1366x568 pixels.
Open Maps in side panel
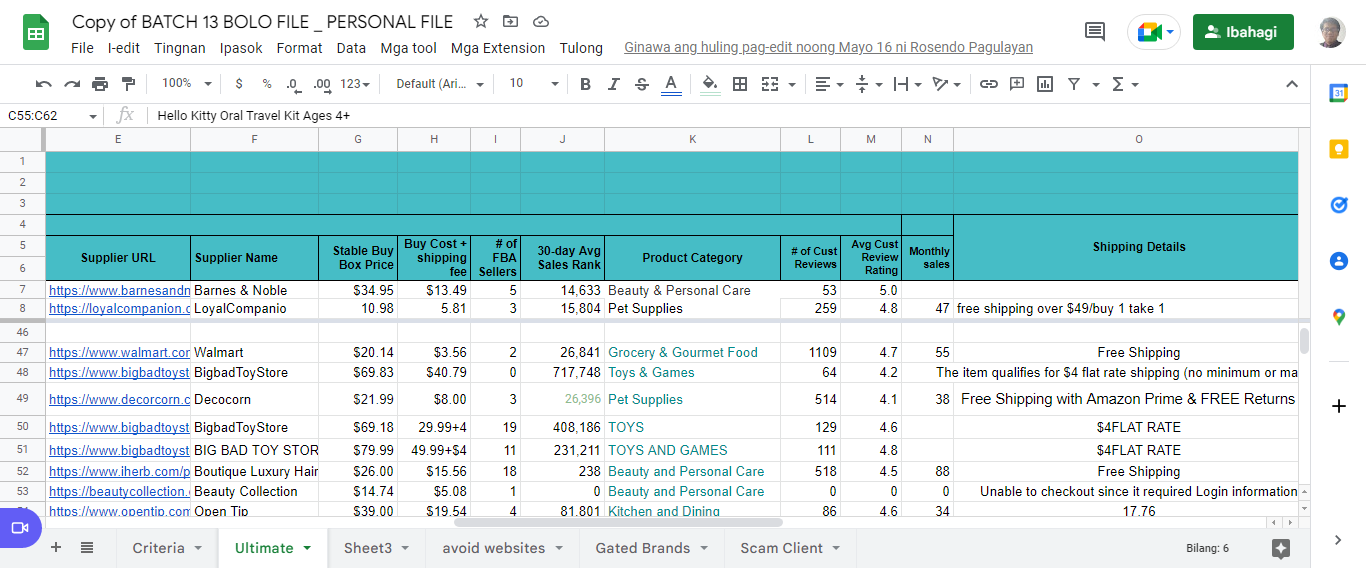point(1339,317)
